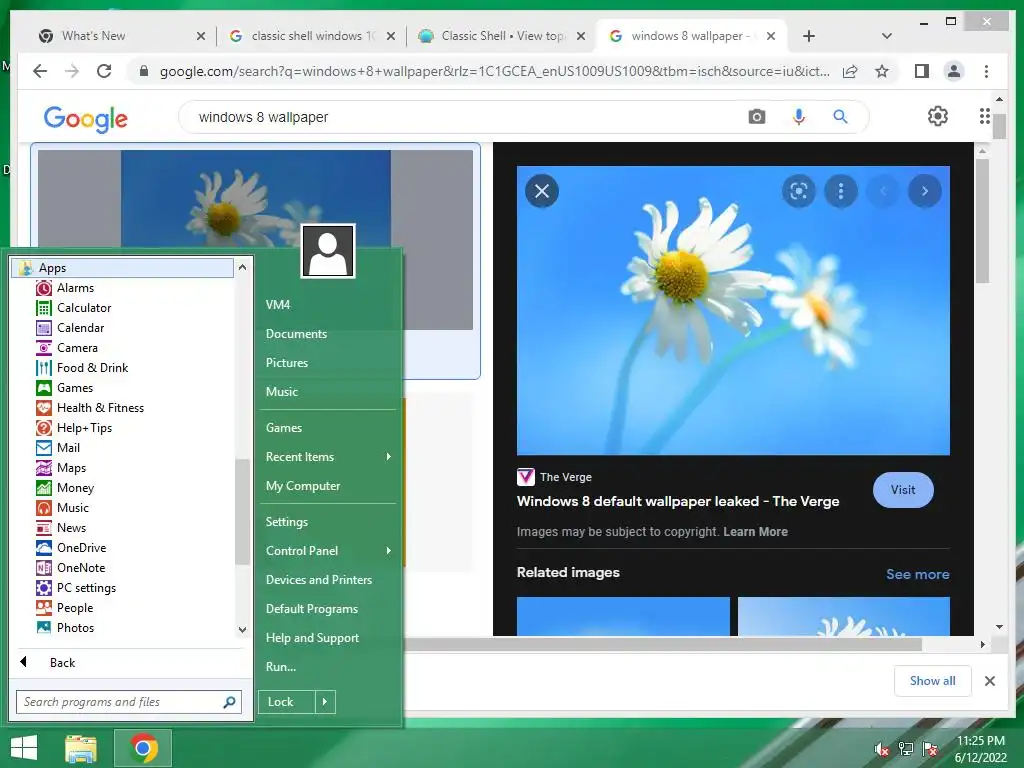Launch Calculator from Apps list

[x=44, y=308]
